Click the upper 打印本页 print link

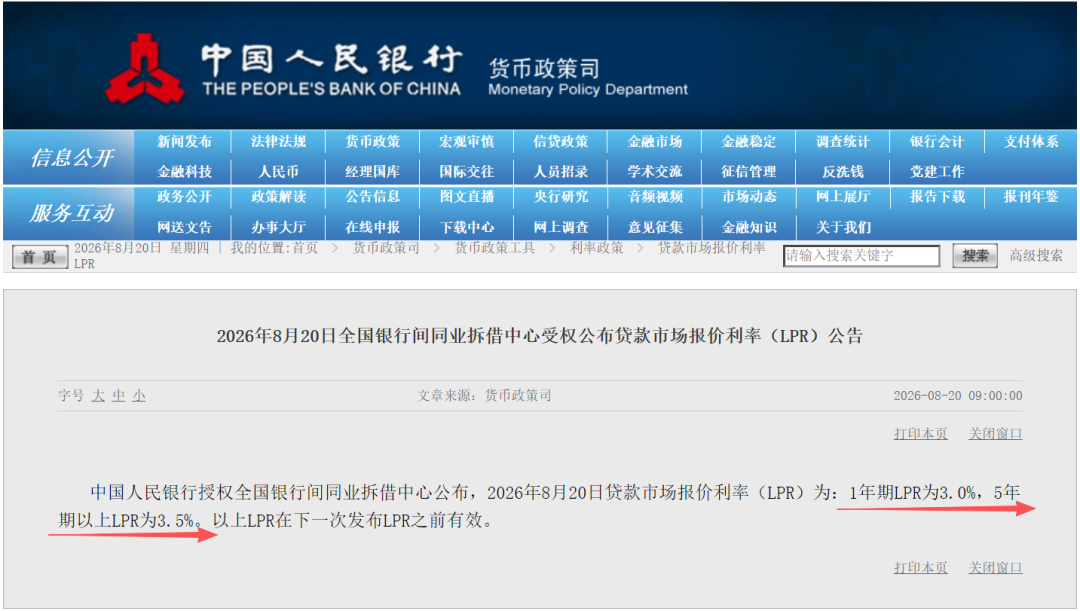coord(920,434)
